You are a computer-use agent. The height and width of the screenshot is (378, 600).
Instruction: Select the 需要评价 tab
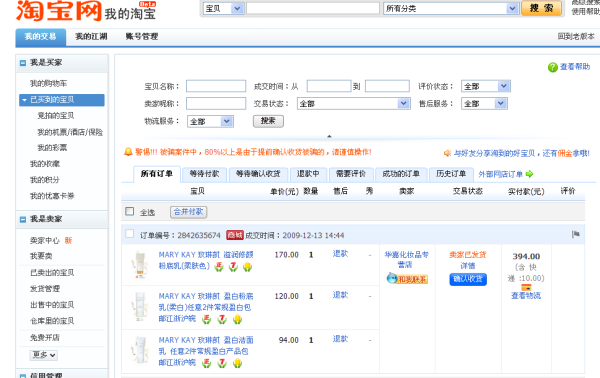click(351, 174)
